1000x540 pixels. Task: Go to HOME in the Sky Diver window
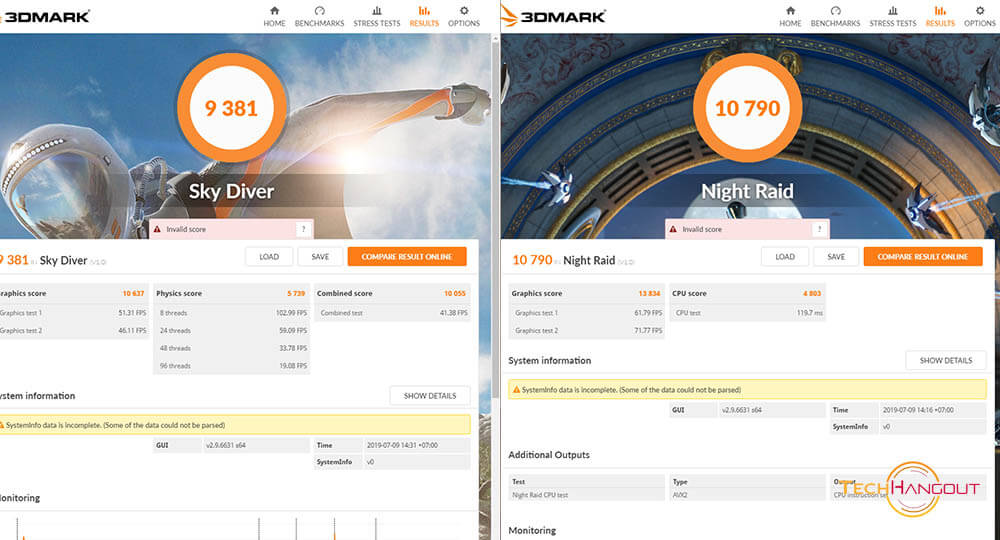(274, 17)
